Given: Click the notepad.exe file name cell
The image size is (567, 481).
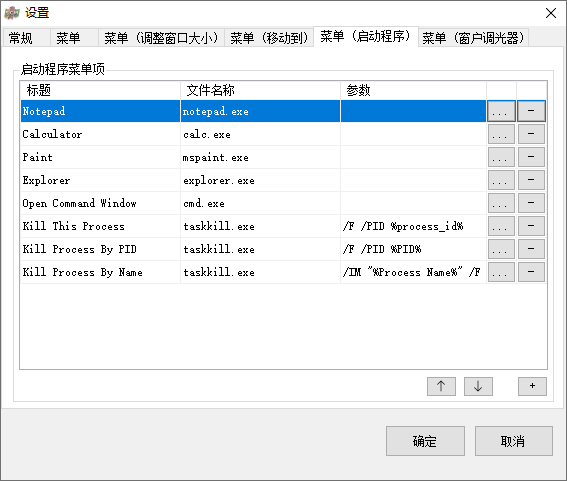Looking at the screenshot, I should (x=260, y=111).
